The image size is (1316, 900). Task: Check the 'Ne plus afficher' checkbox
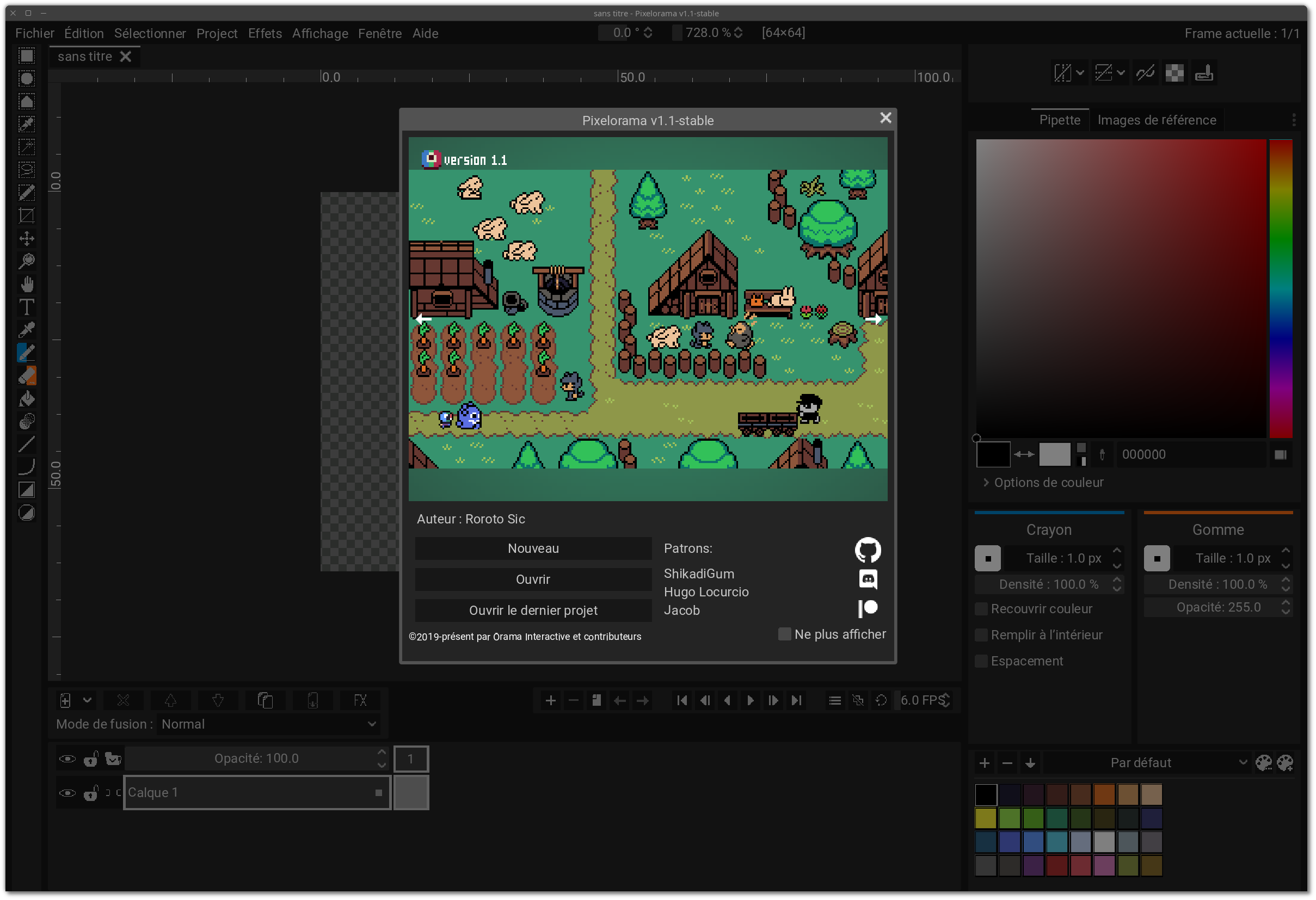(x=785, y=634)
